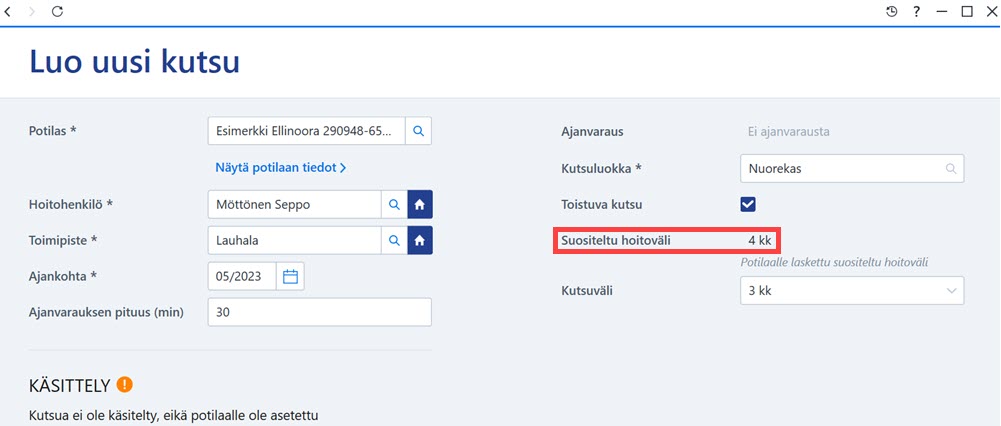
Task: Click the Toimipiste field showing Lauhala
Action: [x=295, y=240]
